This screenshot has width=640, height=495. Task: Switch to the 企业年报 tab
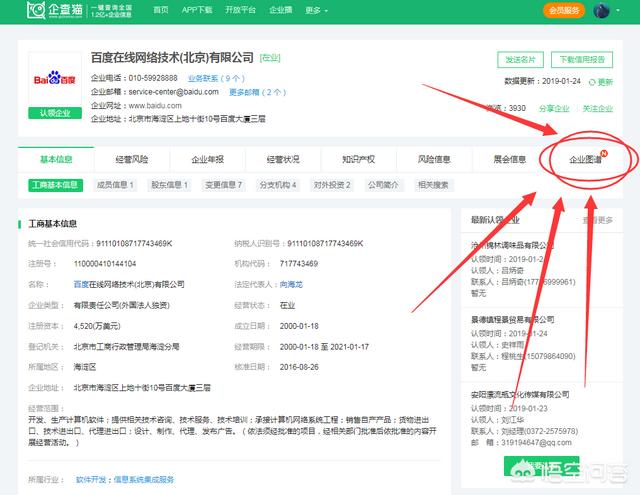point(207,160)
